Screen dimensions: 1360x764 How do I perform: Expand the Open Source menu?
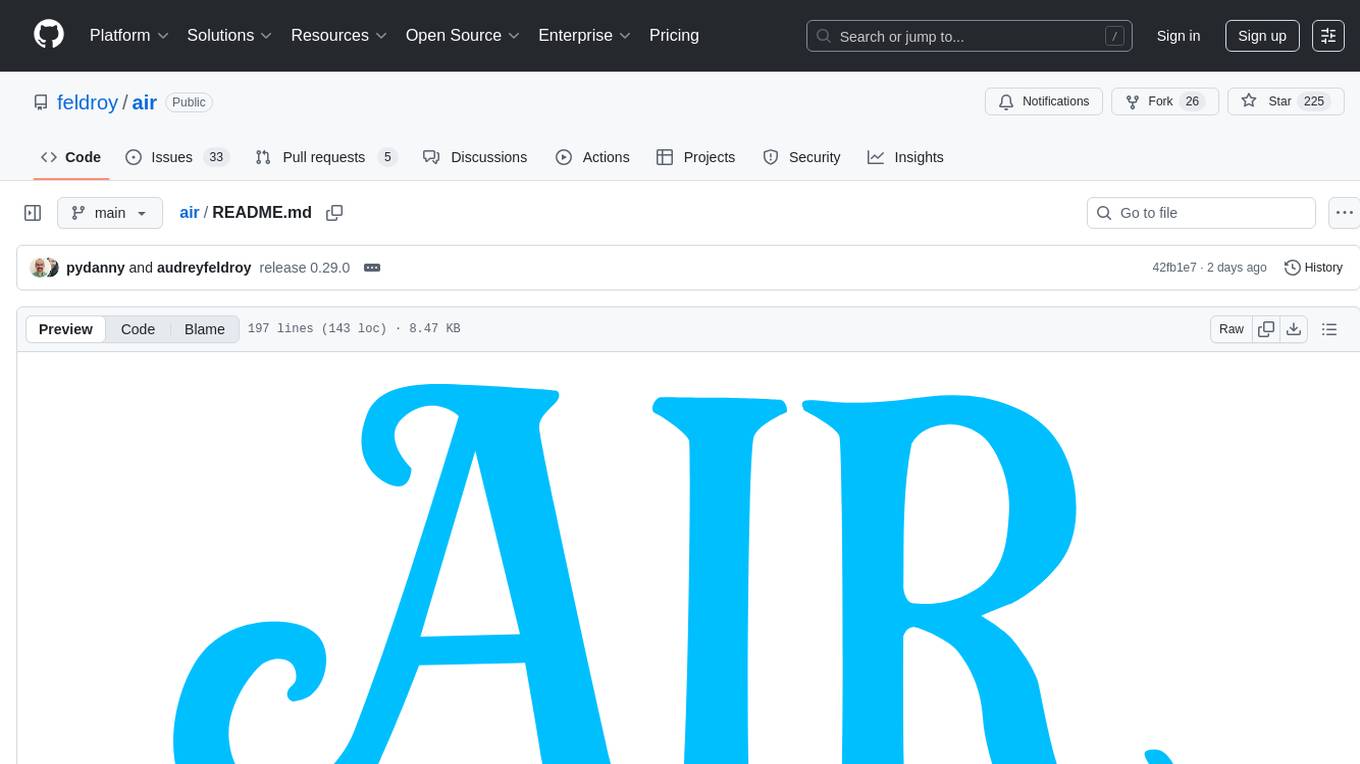point(462,35)
